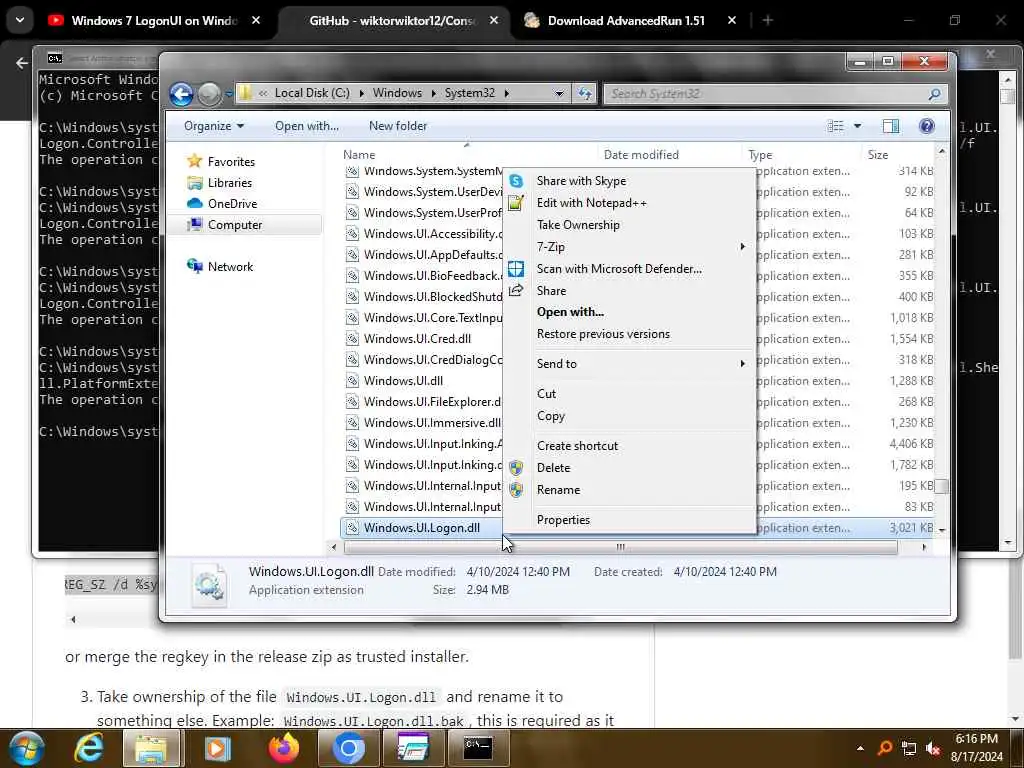Image resolution: width=1024 pixels, height=768 pixels.
Task: Click the Explorer back navigation arrow
Action: point(182,94)
